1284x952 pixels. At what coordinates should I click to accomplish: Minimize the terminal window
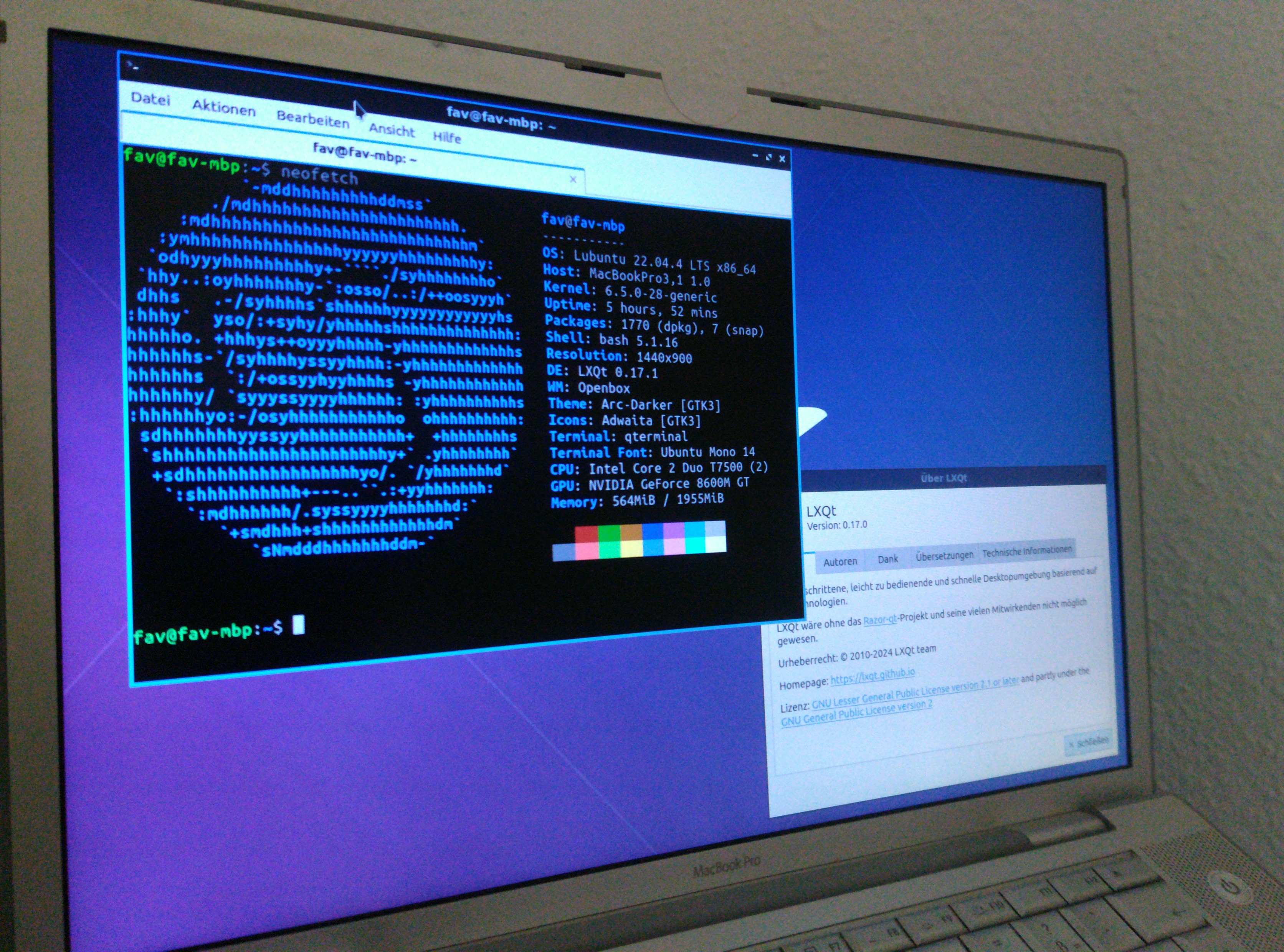[x=755, y=155]
